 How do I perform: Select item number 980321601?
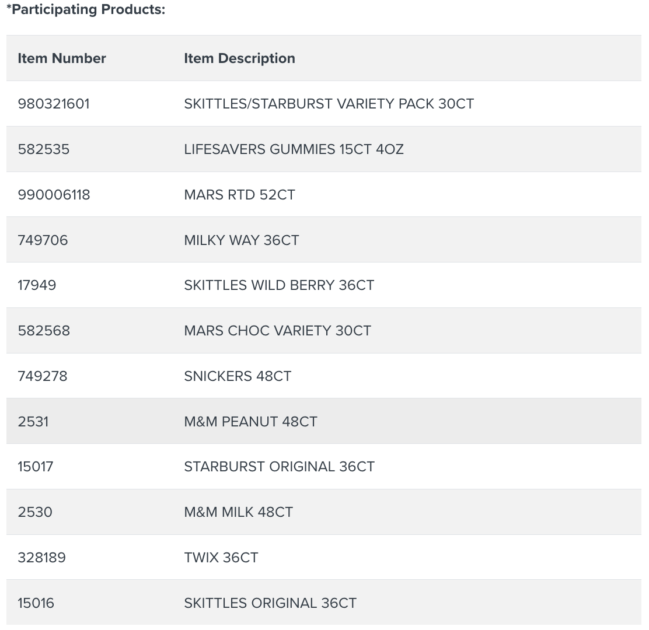pos(54,104)
